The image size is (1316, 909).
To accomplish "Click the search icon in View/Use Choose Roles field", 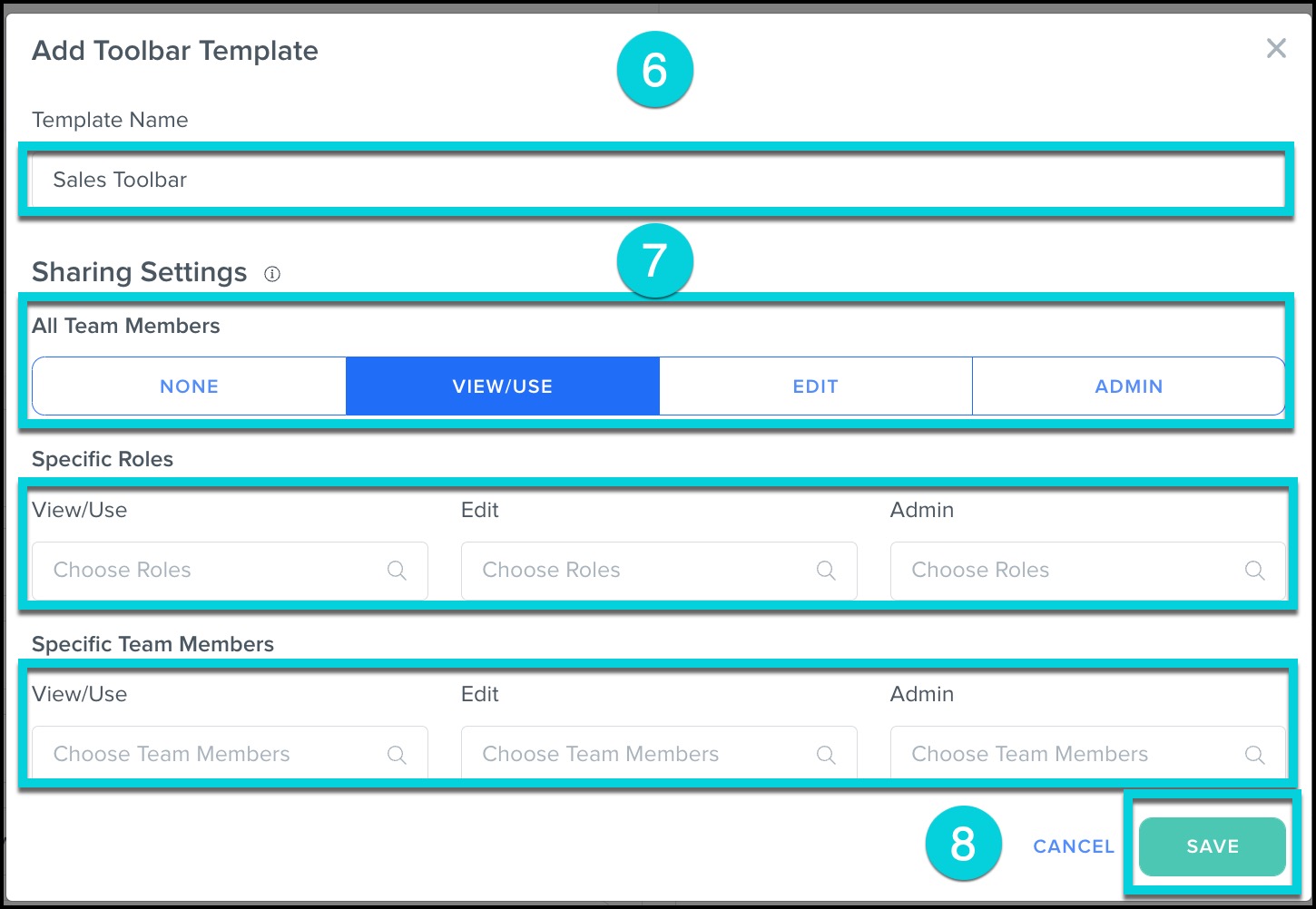I will 397,571.
